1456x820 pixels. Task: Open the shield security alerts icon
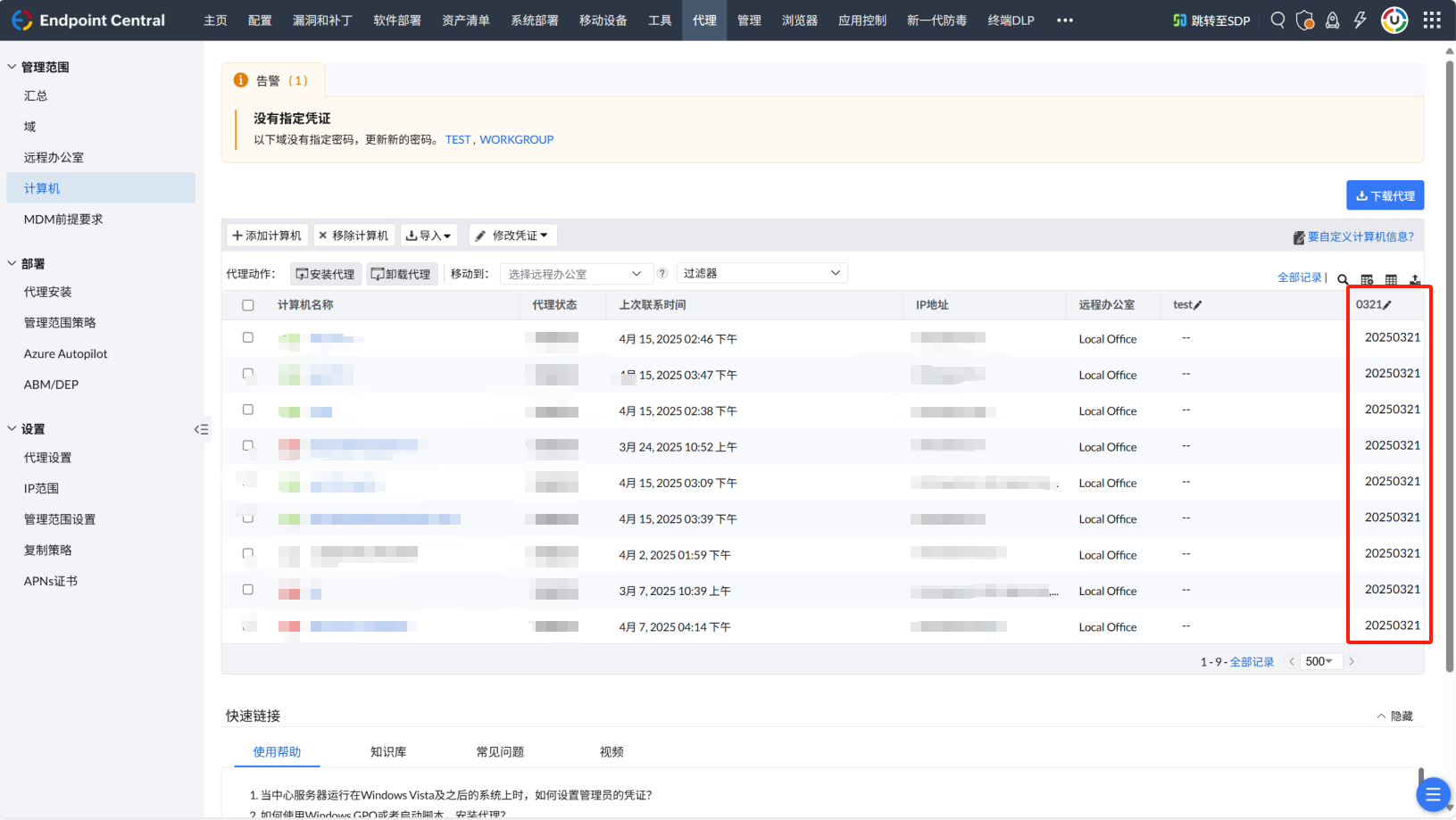pyautogui.click(x=1304, y=20)
